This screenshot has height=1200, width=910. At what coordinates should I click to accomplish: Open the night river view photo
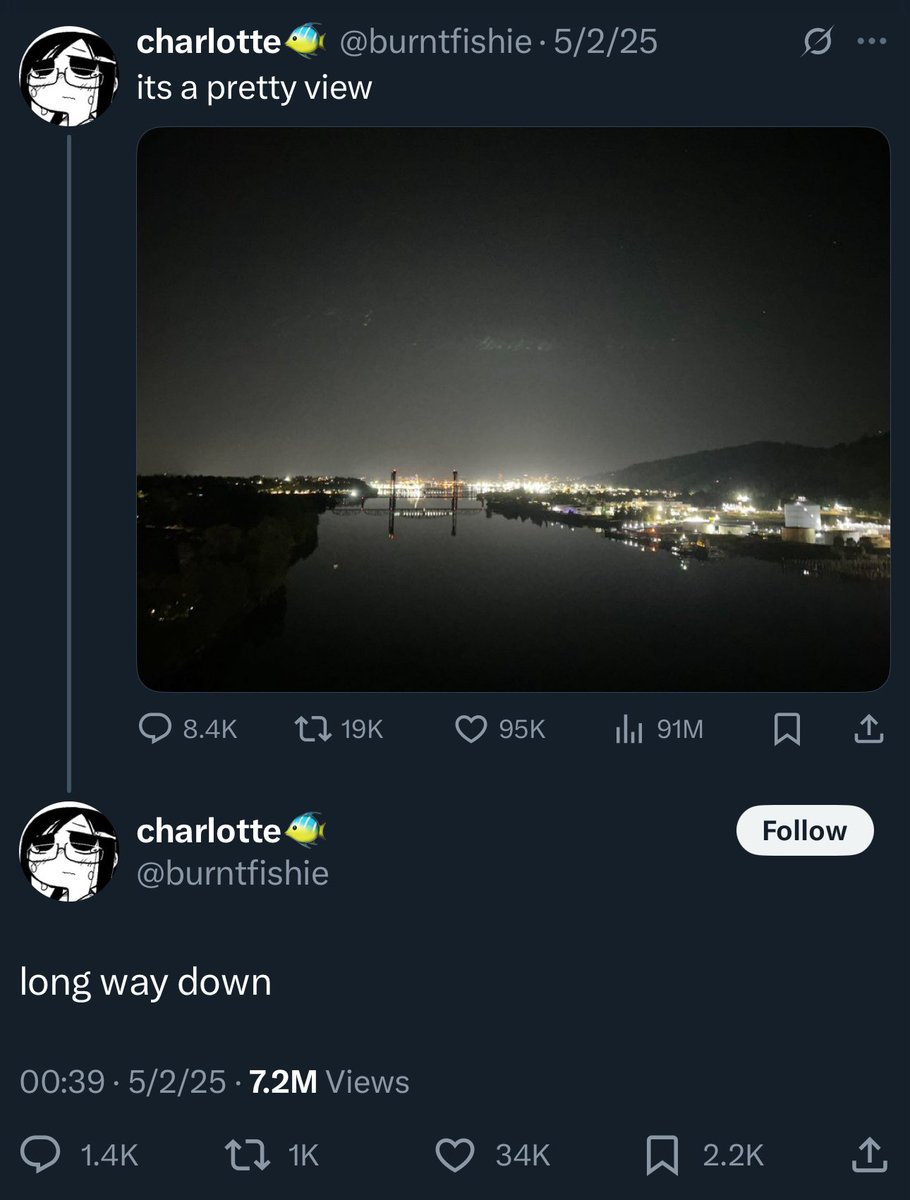512,409
